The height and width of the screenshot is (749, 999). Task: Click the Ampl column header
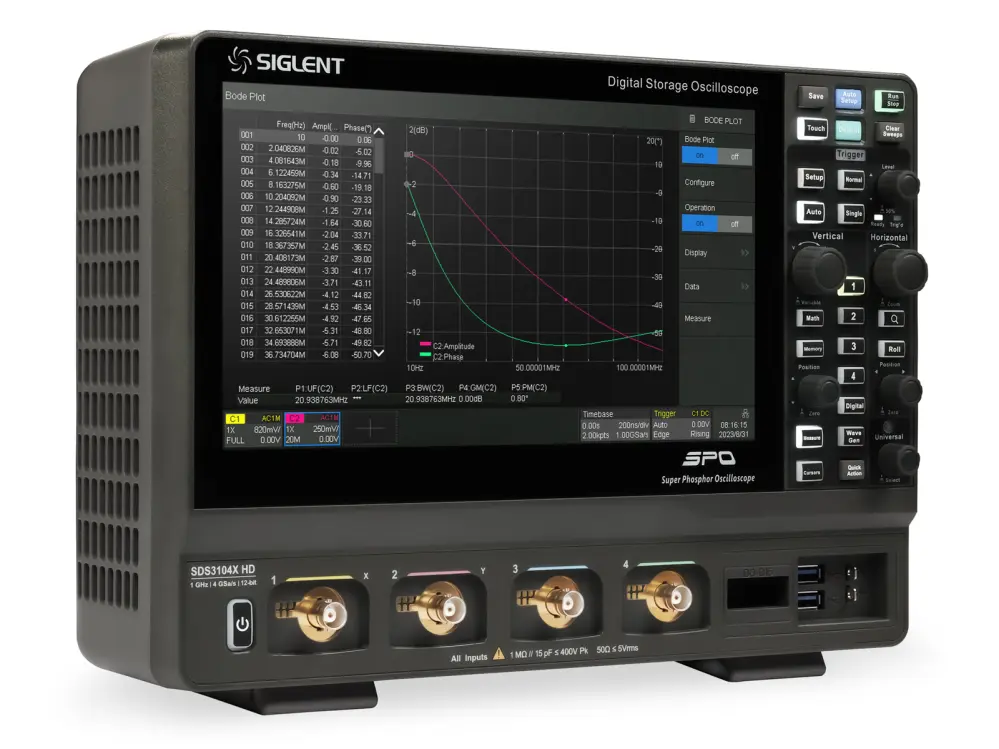click(324, 126)
